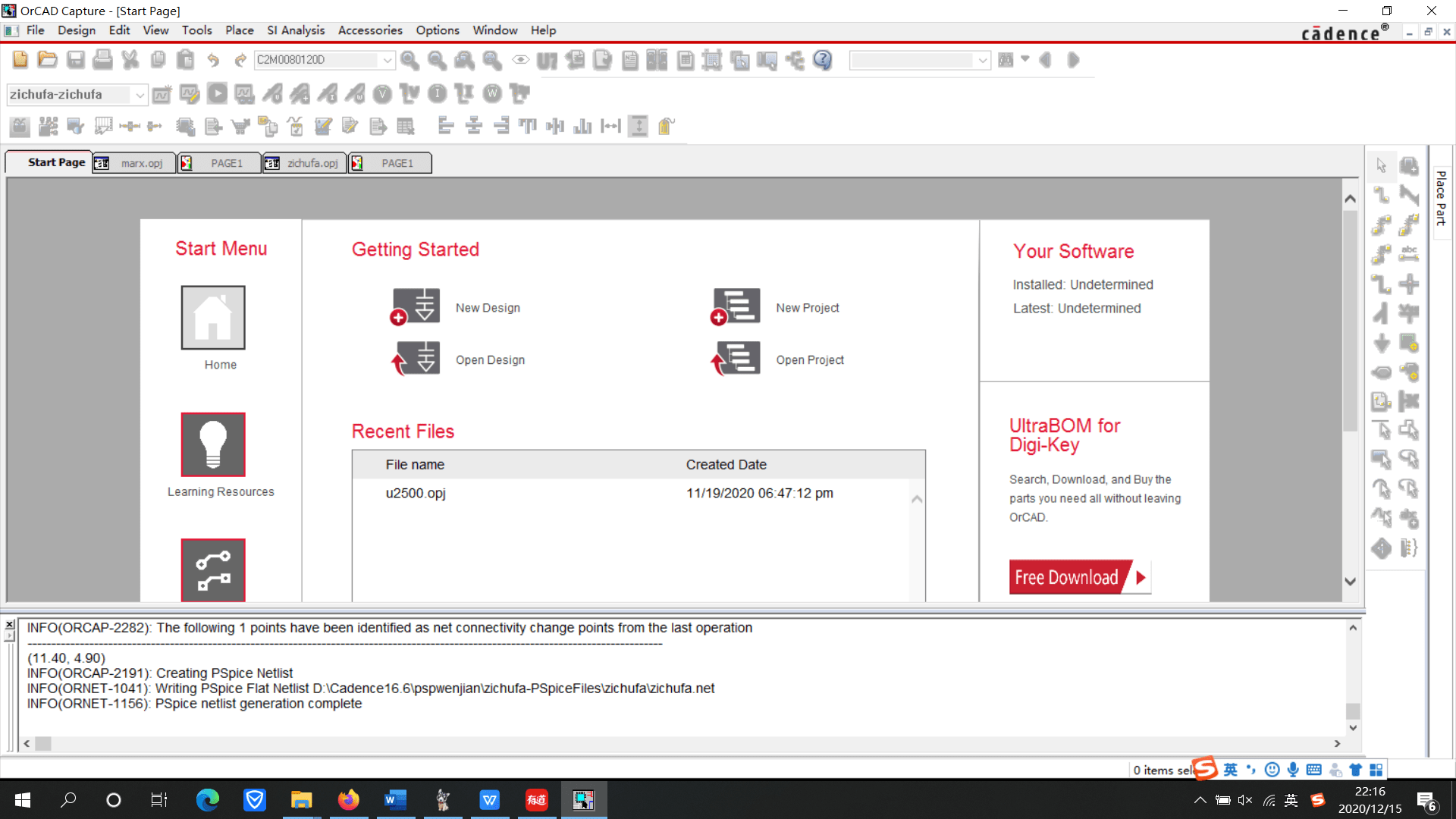Click the New document toolbar icon

[20, 60]
